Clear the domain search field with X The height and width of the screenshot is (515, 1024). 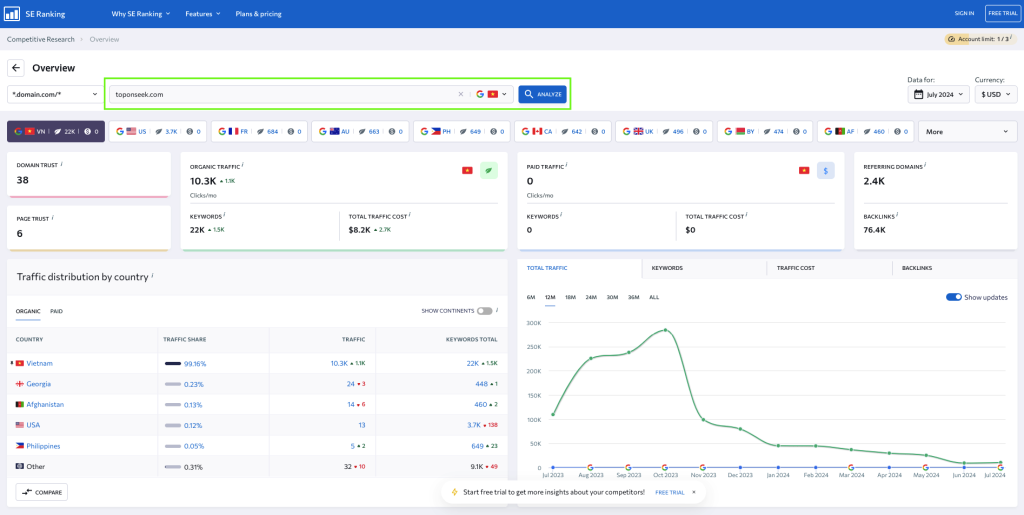[x=461, y=94]
